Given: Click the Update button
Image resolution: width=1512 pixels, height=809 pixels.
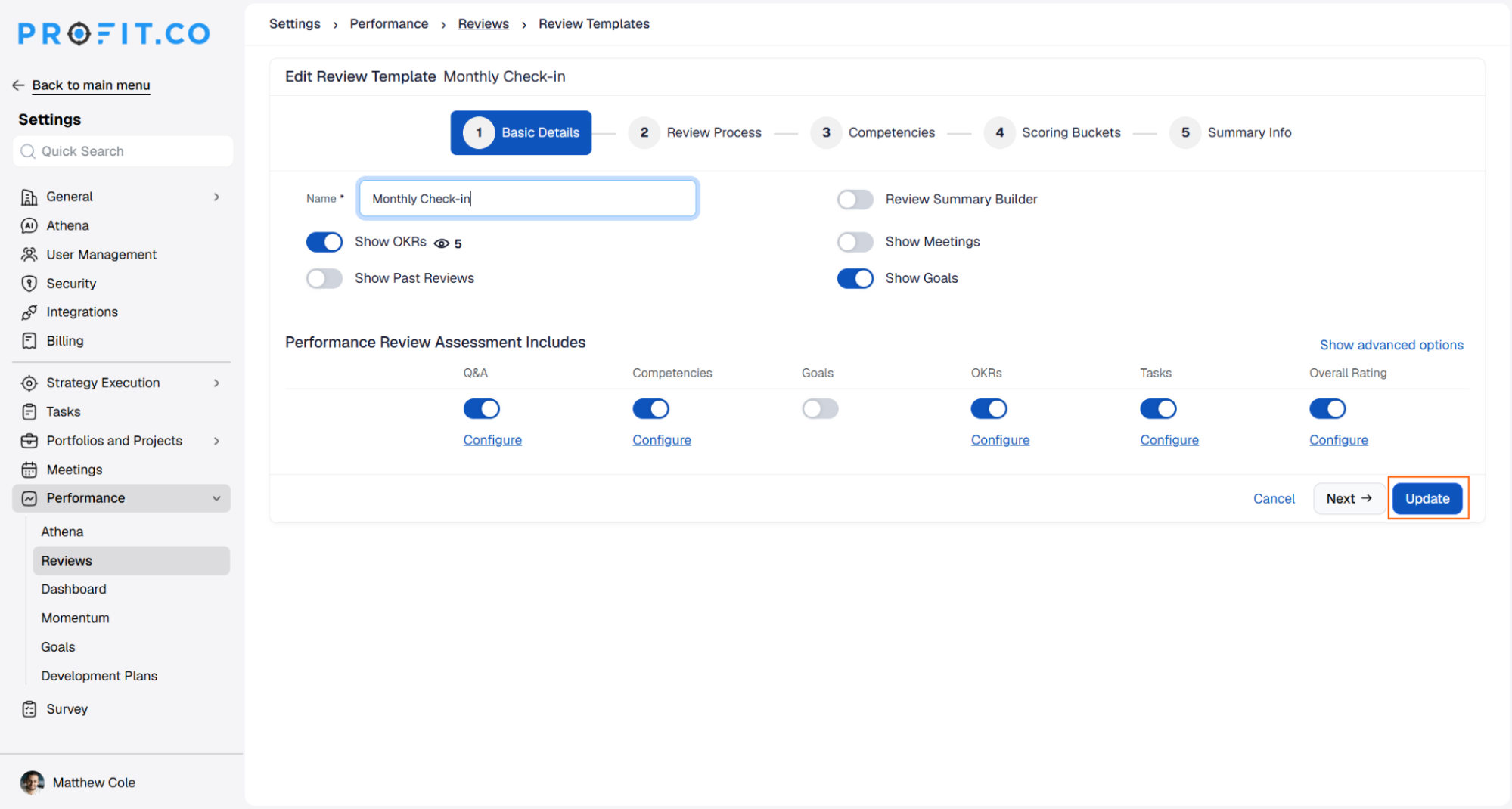Looking at the screenshot, I should tap(1427, 499).
